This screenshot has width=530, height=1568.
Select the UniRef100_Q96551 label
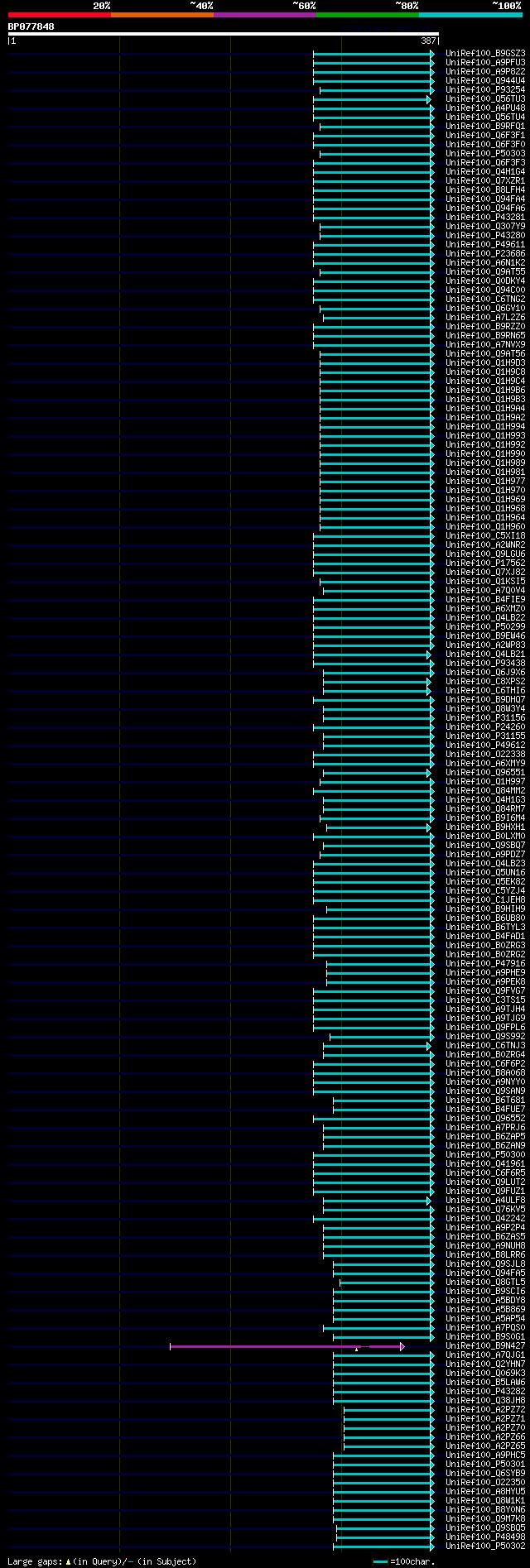485,772
